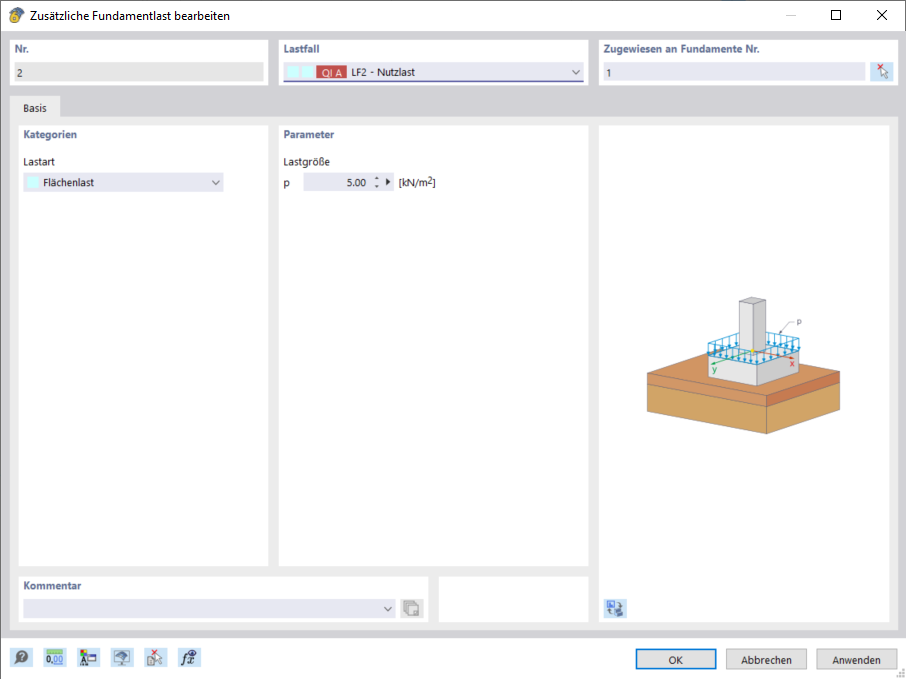Click the Anwenden button
The height and width of the screenshot is (679, 906).
856,659
